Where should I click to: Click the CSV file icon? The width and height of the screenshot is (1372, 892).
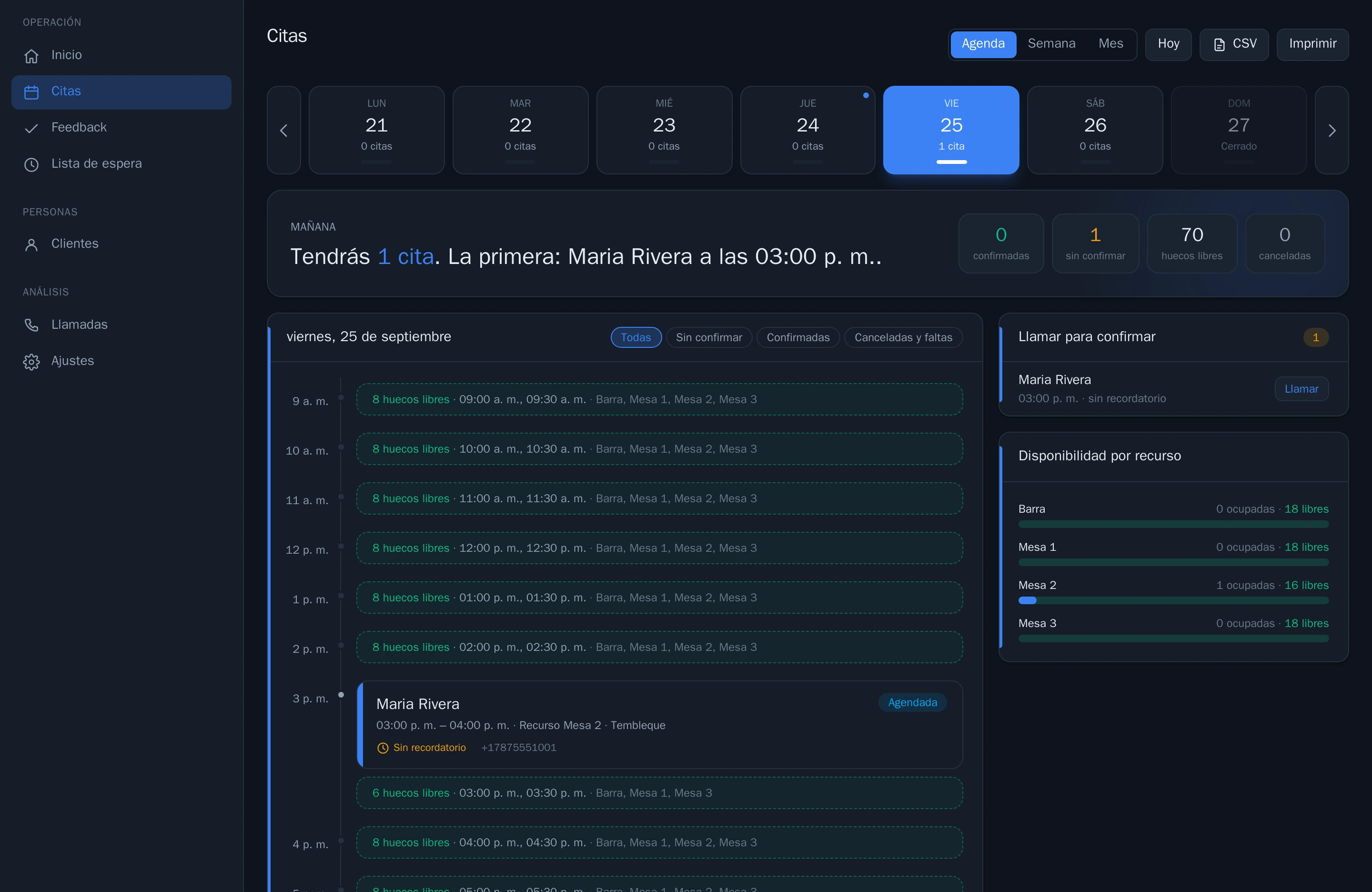tap(1219, 44)
